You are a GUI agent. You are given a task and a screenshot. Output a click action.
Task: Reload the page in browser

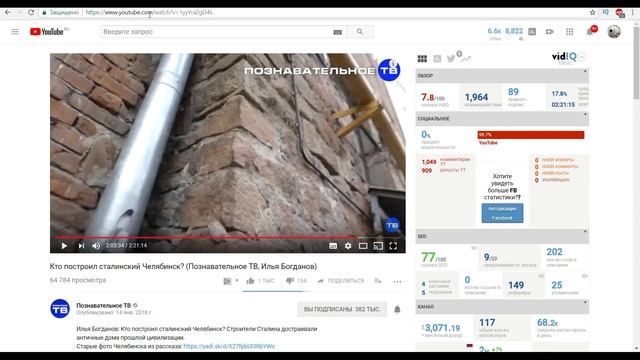click(x=31, y=12)
